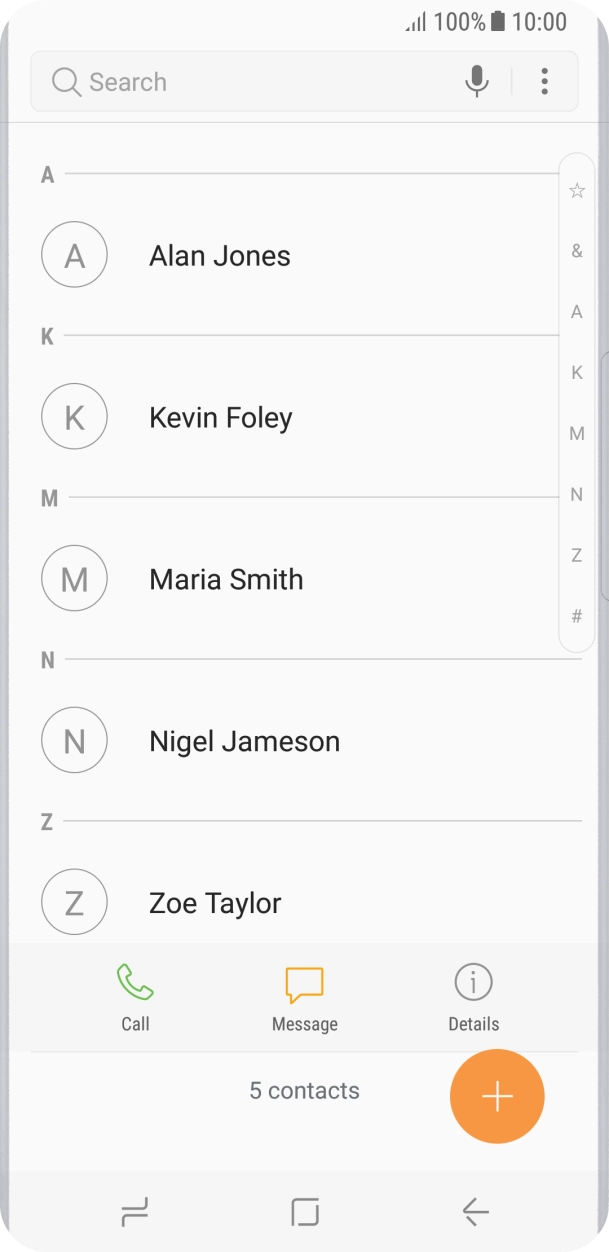Tap the green Call phone icon
This screenshot has height=1252, width=609.
[x=135, y=983]
